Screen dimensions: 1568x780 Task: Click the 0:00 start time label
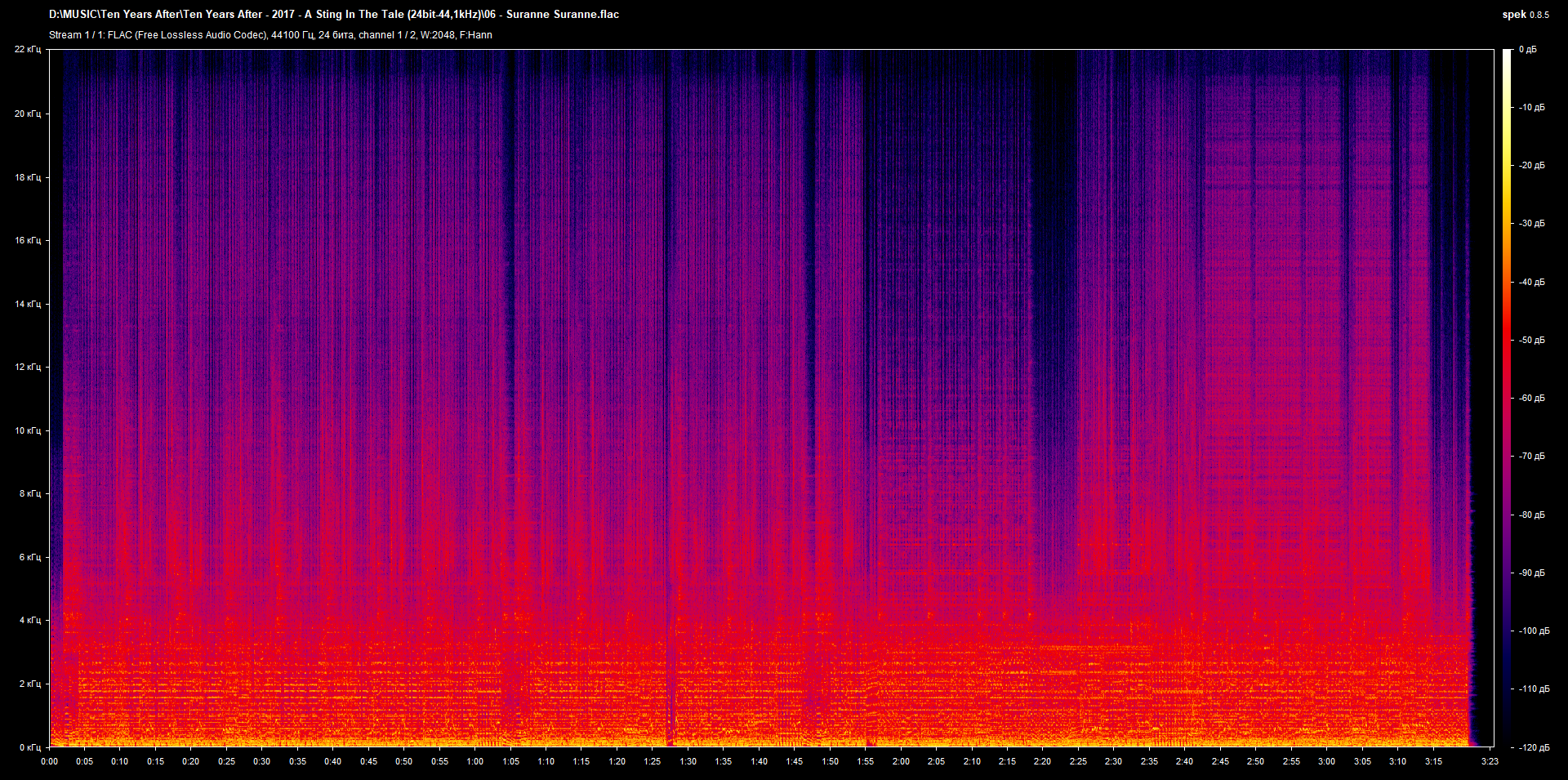pyautogui.click(x=49, y=761)
